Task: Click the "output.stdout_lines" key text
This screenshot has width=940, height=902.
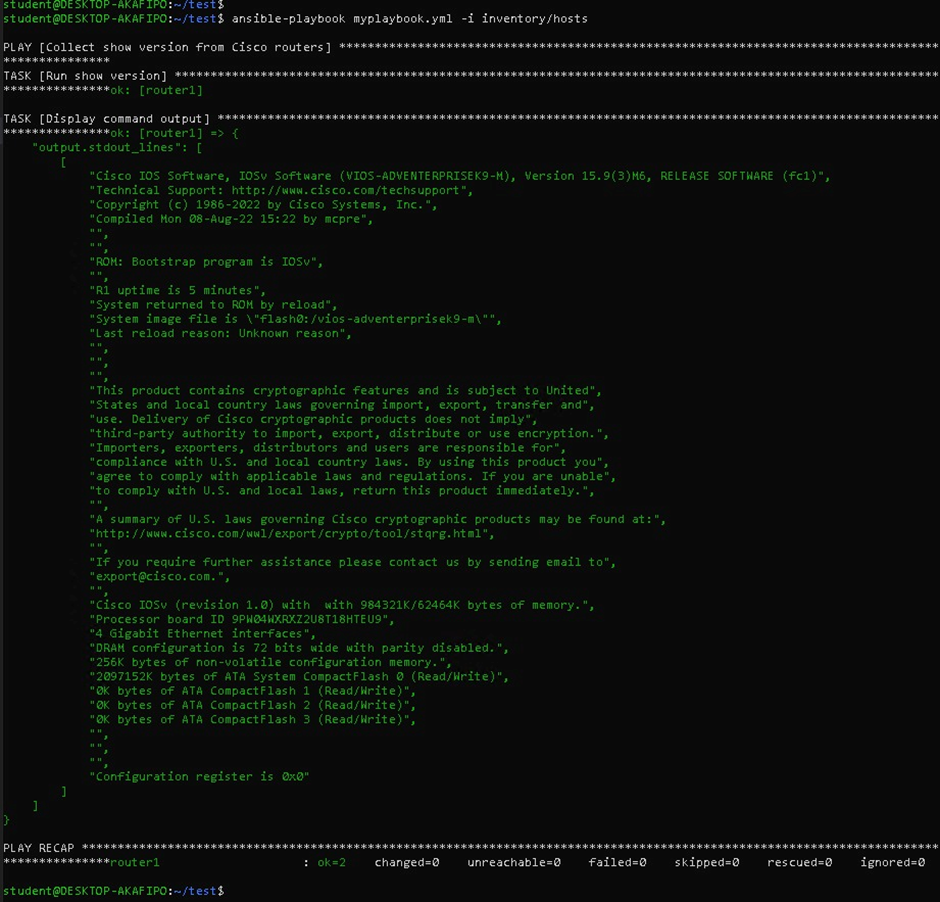Action: [109, 147]
